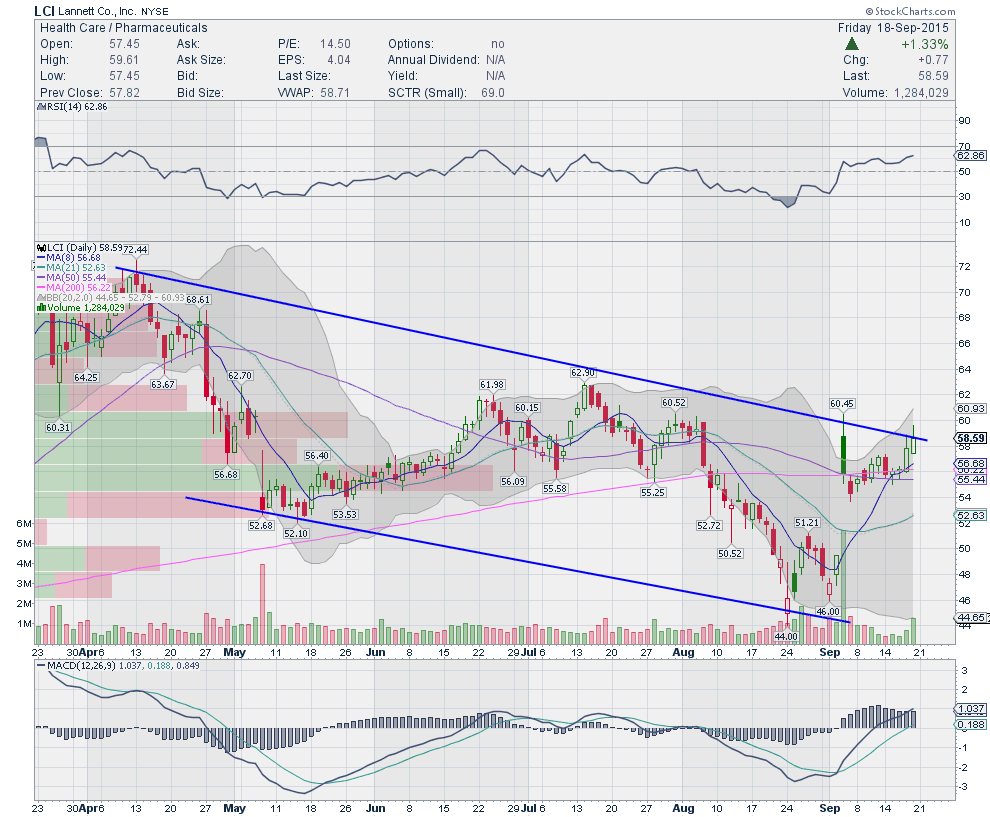Click the 44.00 lowest price label

coord(786,636)
